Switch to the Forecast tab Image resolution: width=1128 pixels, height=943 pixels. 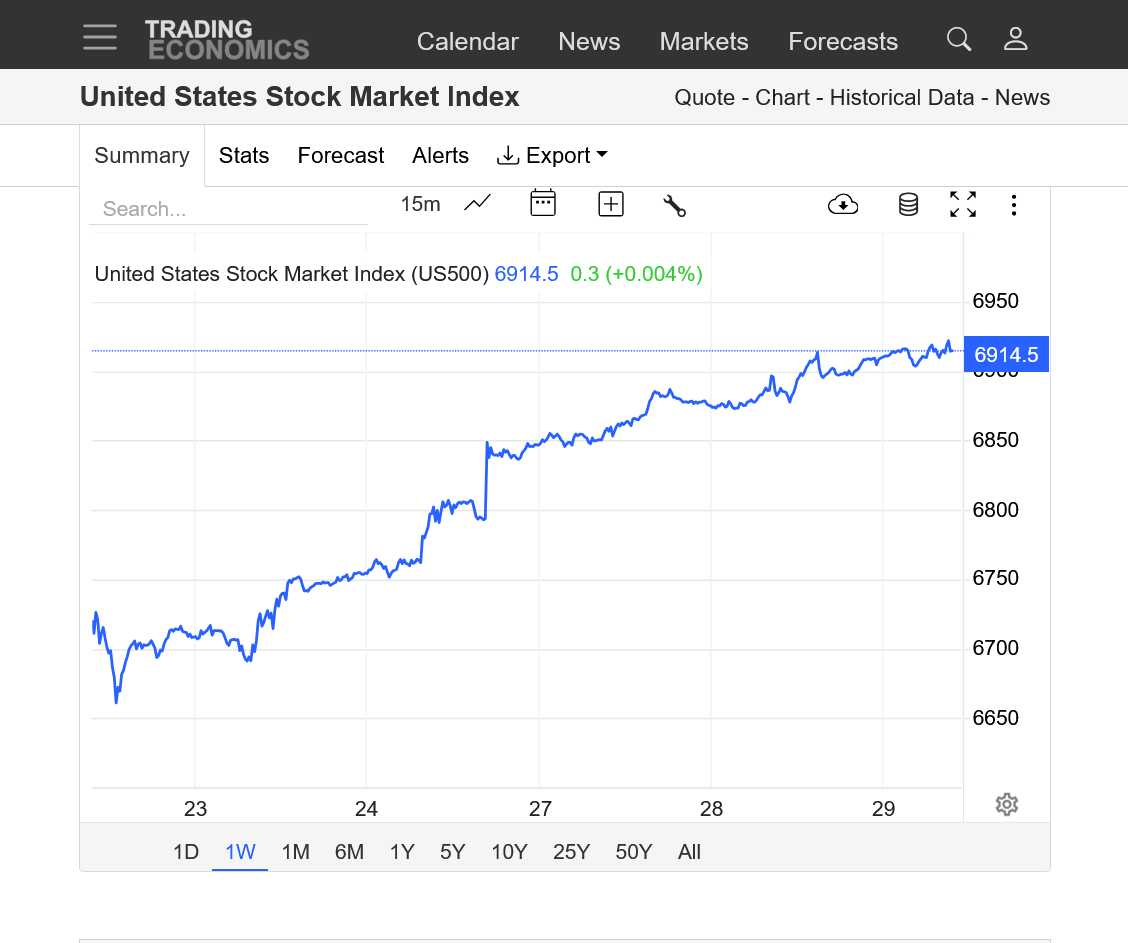pyautogui.click(x=340, y=155)
